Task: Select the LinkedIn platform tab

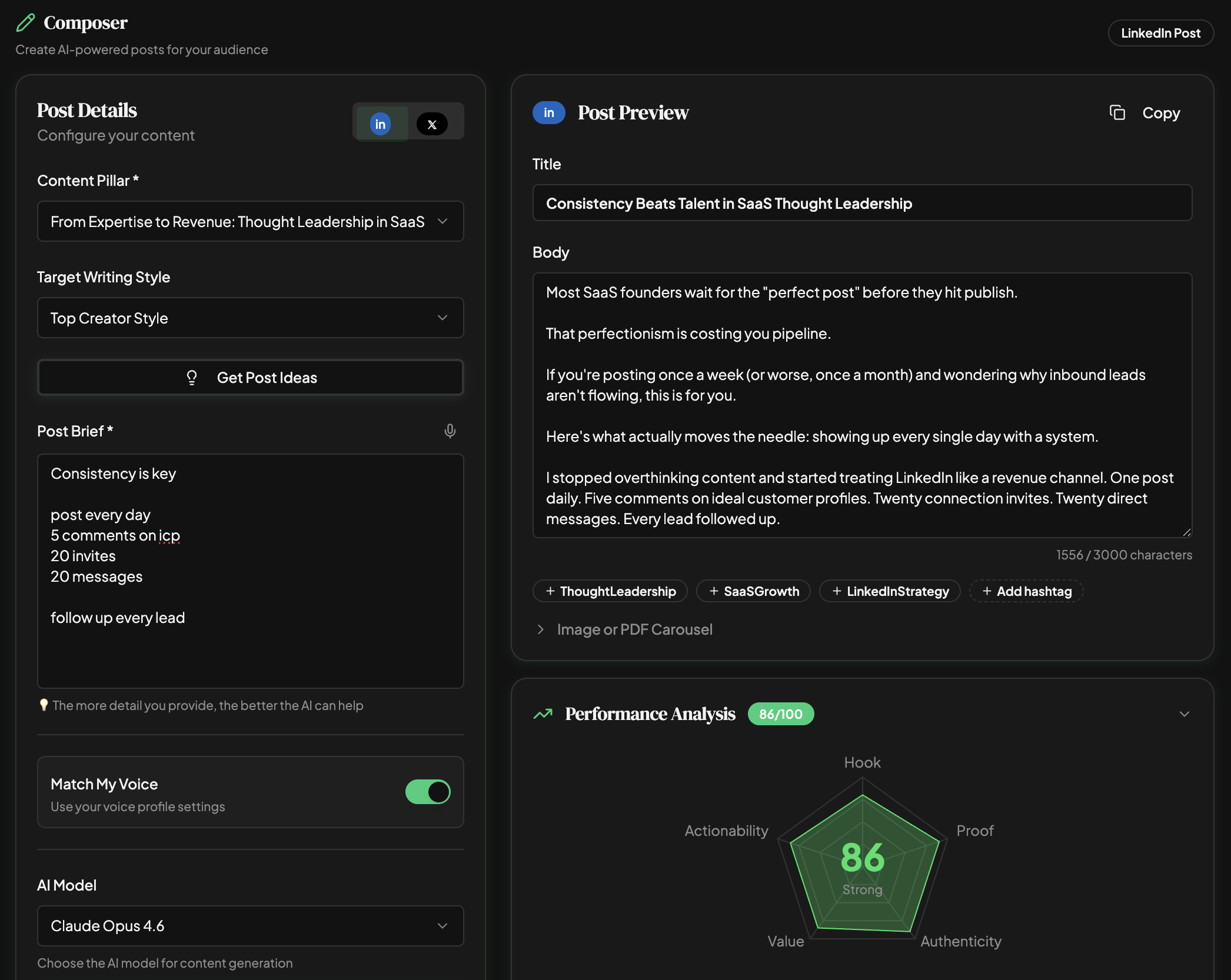Action: tap(380, 124)
